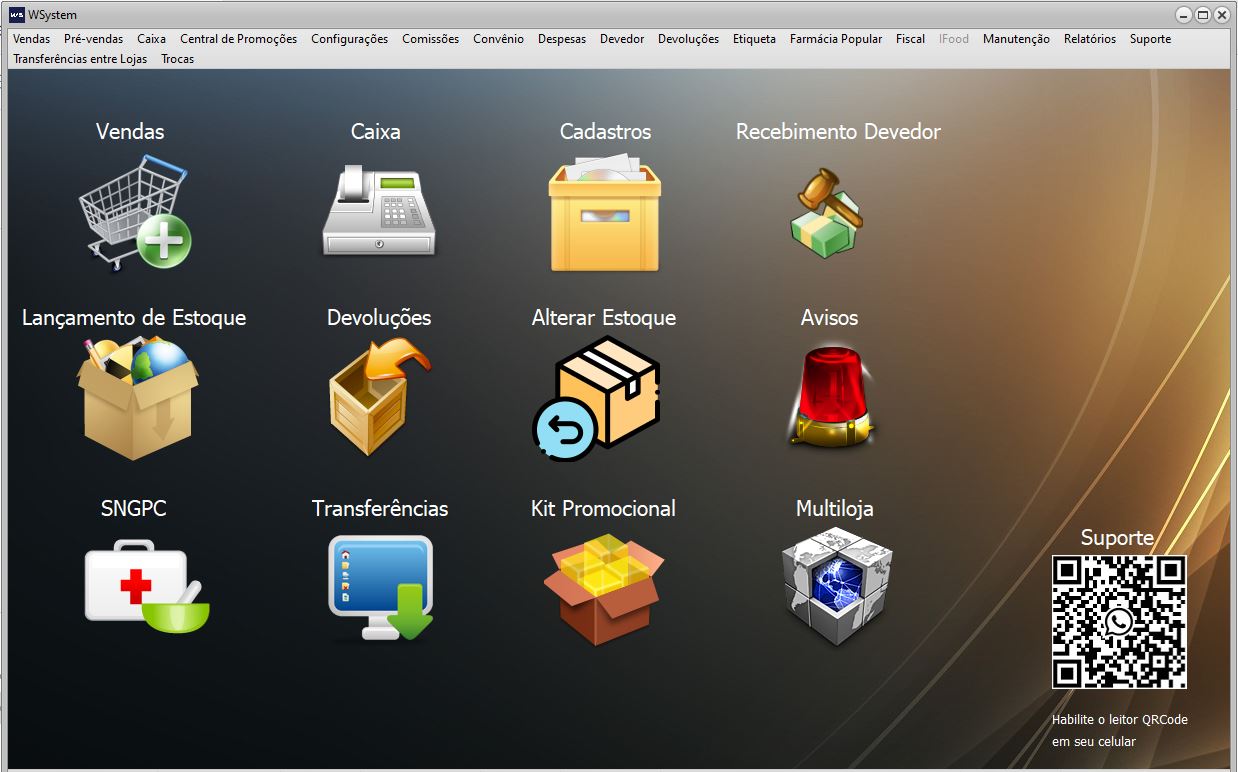Open Lançamento de Estoque box icon
The width and height of the screenshot is (1238, 772).
[x=137, y=397]
